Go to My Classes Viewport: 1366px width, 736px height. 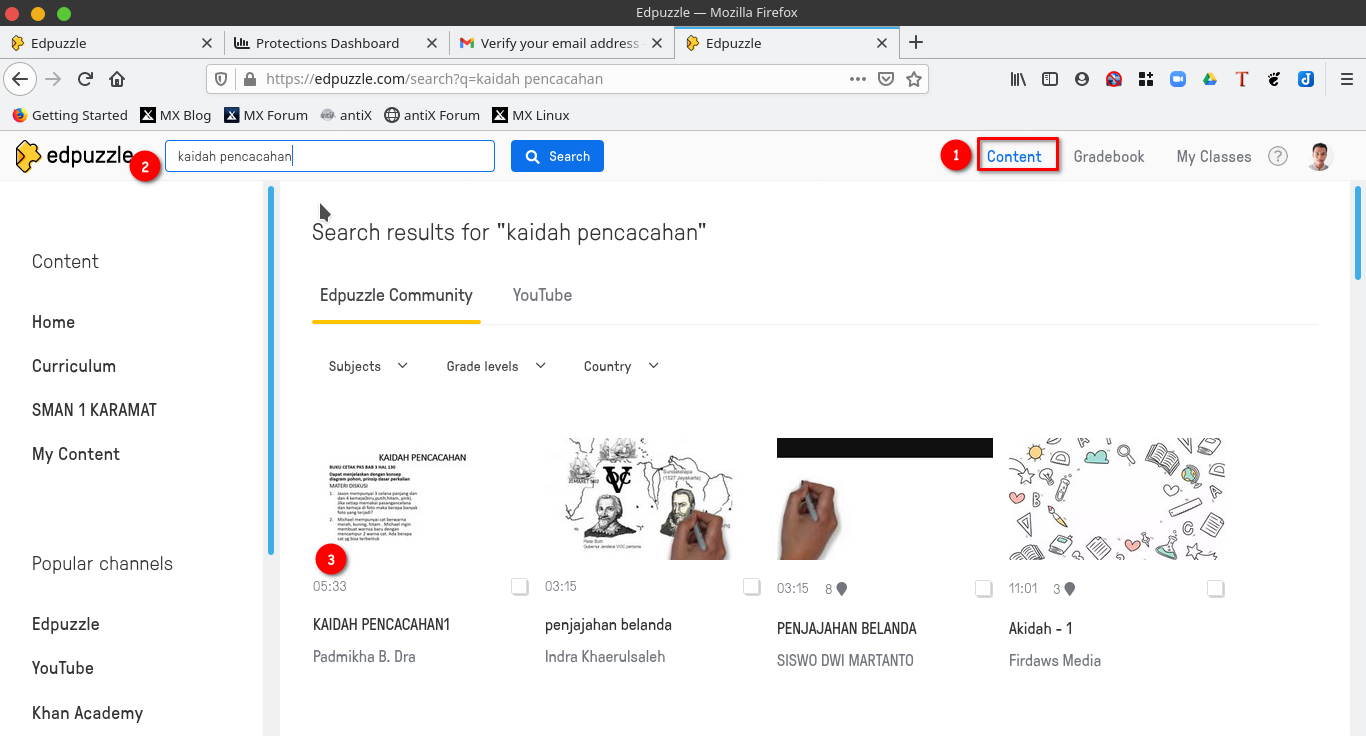point(1214,156)
